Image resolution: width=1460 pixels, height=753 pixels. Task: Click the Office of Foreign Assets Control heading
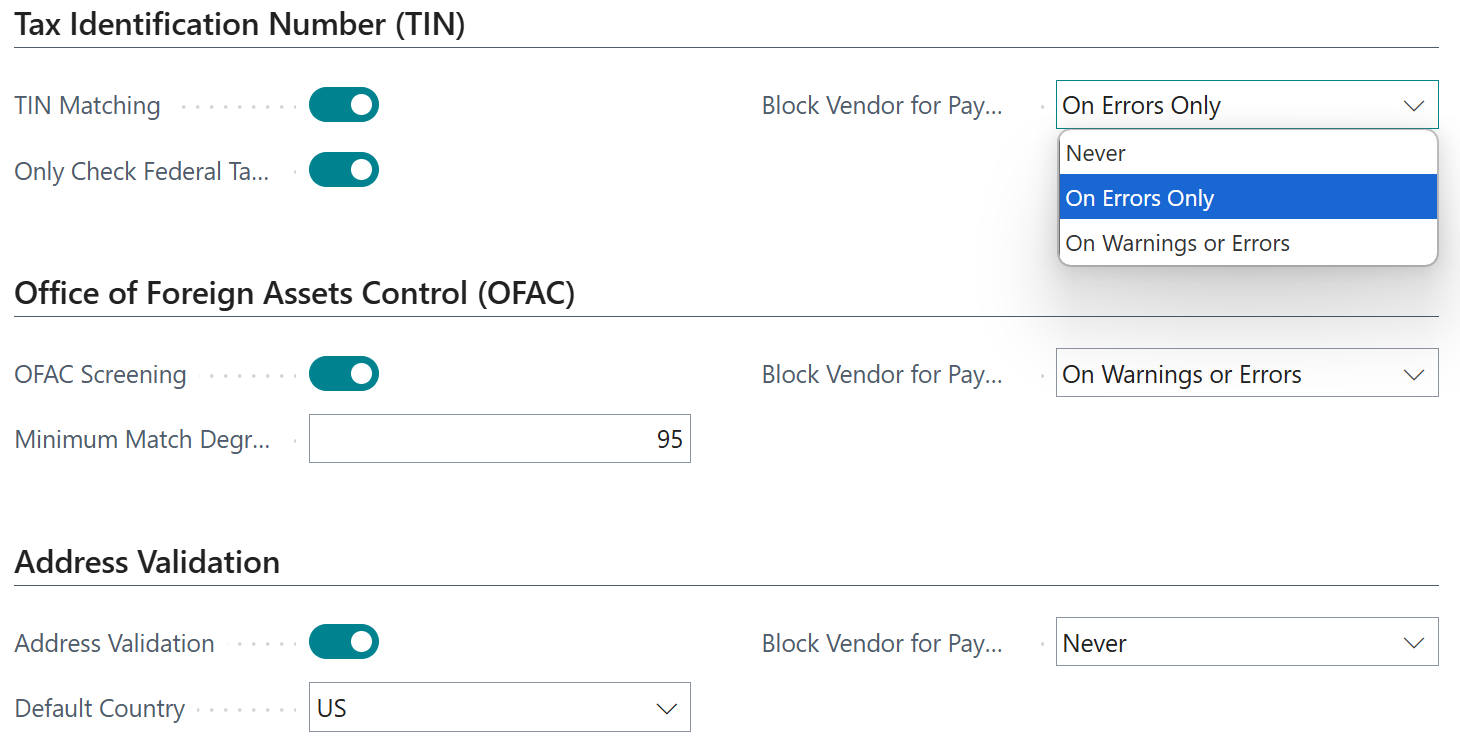point(294,294)
